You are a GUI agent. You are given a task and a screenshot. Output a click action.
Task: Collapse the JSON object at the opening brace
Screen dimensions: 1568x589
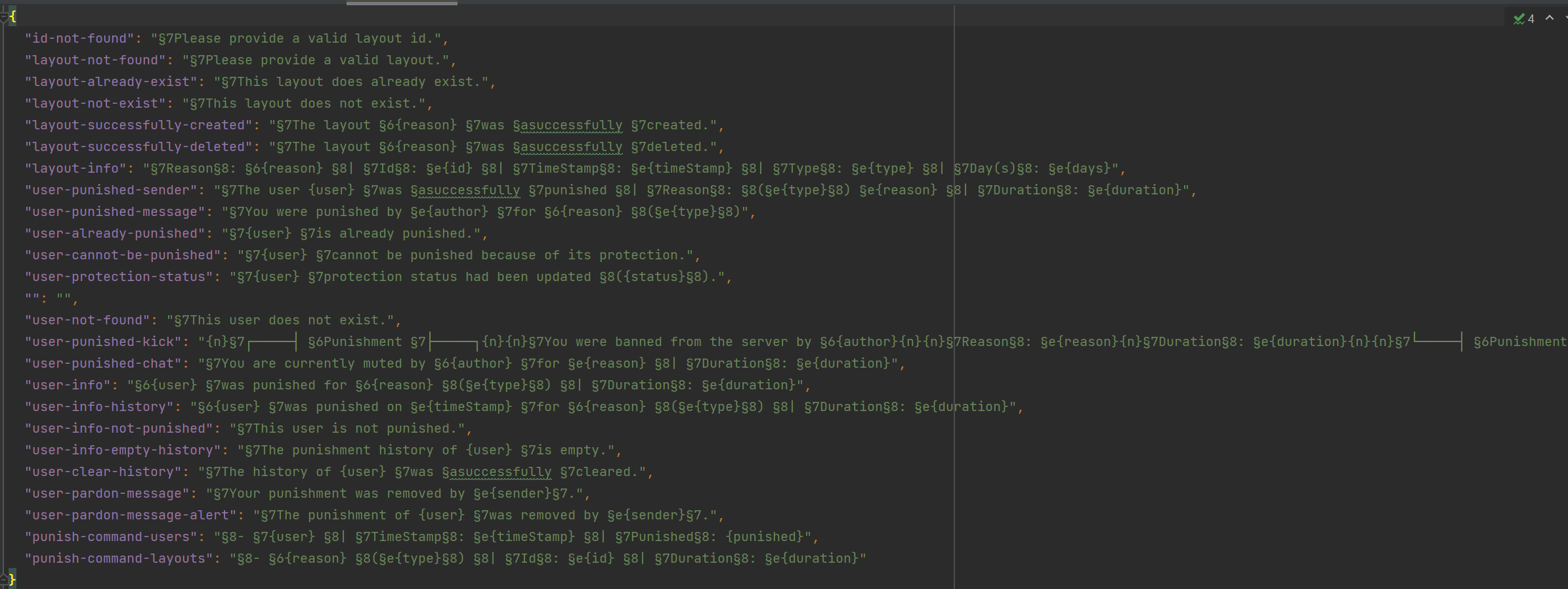click(4, 17)
